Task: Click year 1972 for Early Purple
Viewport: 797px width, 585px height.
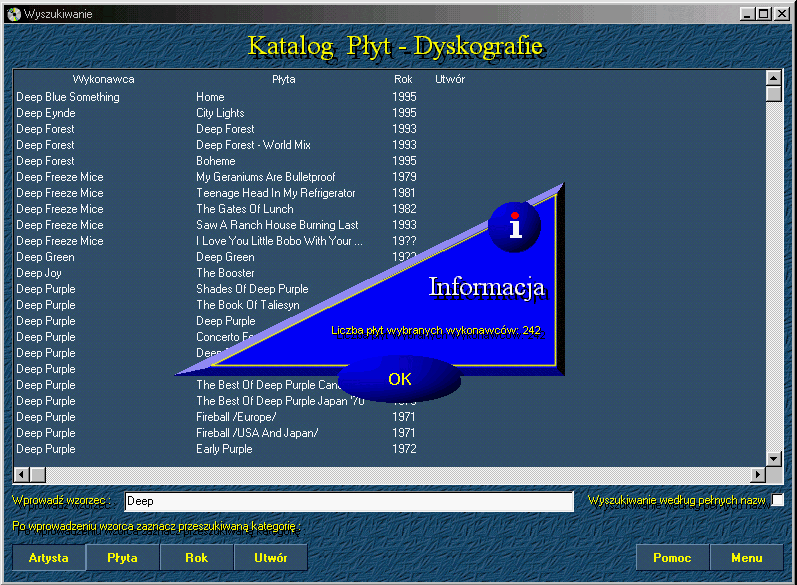Action: pos(404,449)
